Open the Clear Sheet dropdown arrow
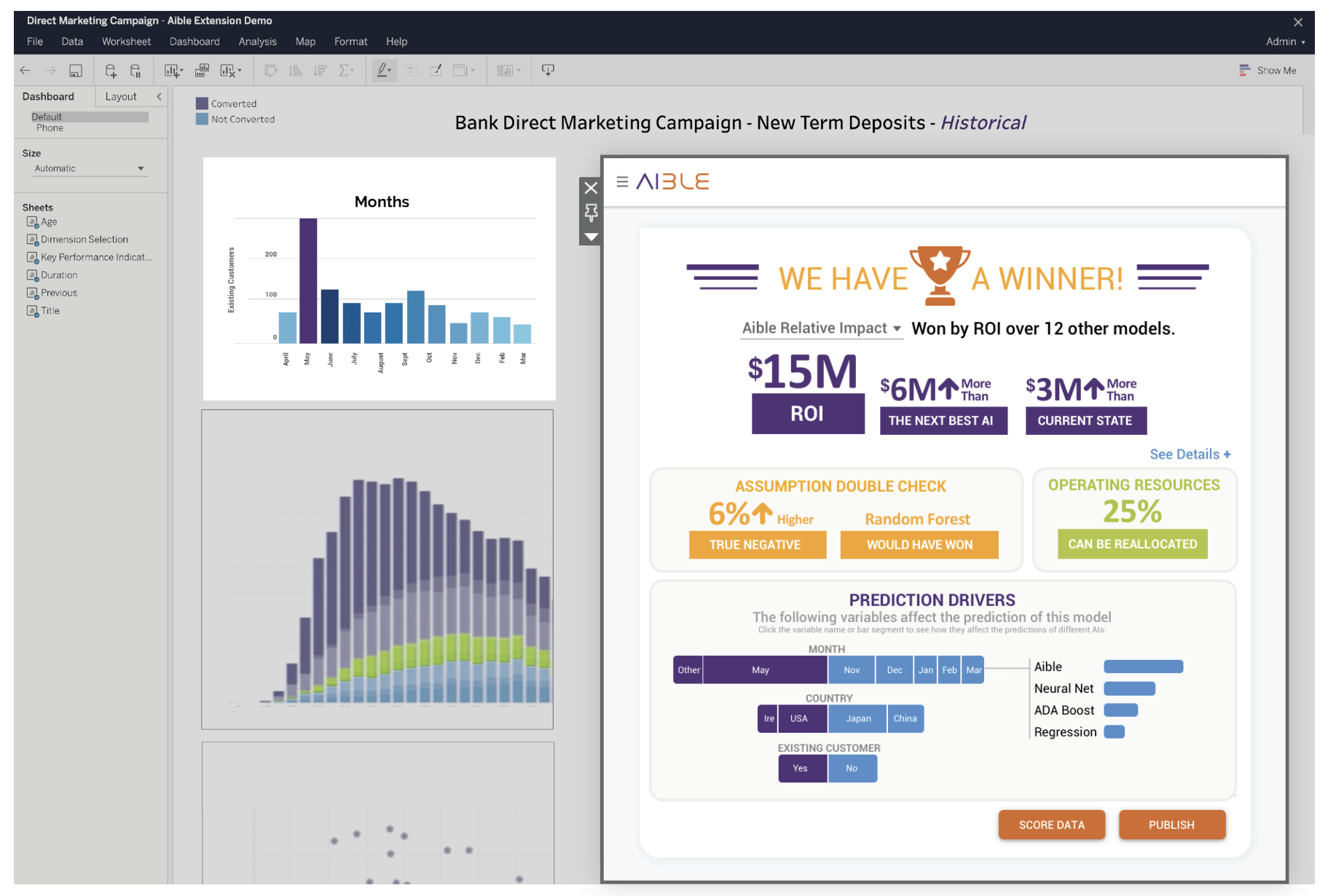Viewport: 1336px width, 896px height. point(239,71)
